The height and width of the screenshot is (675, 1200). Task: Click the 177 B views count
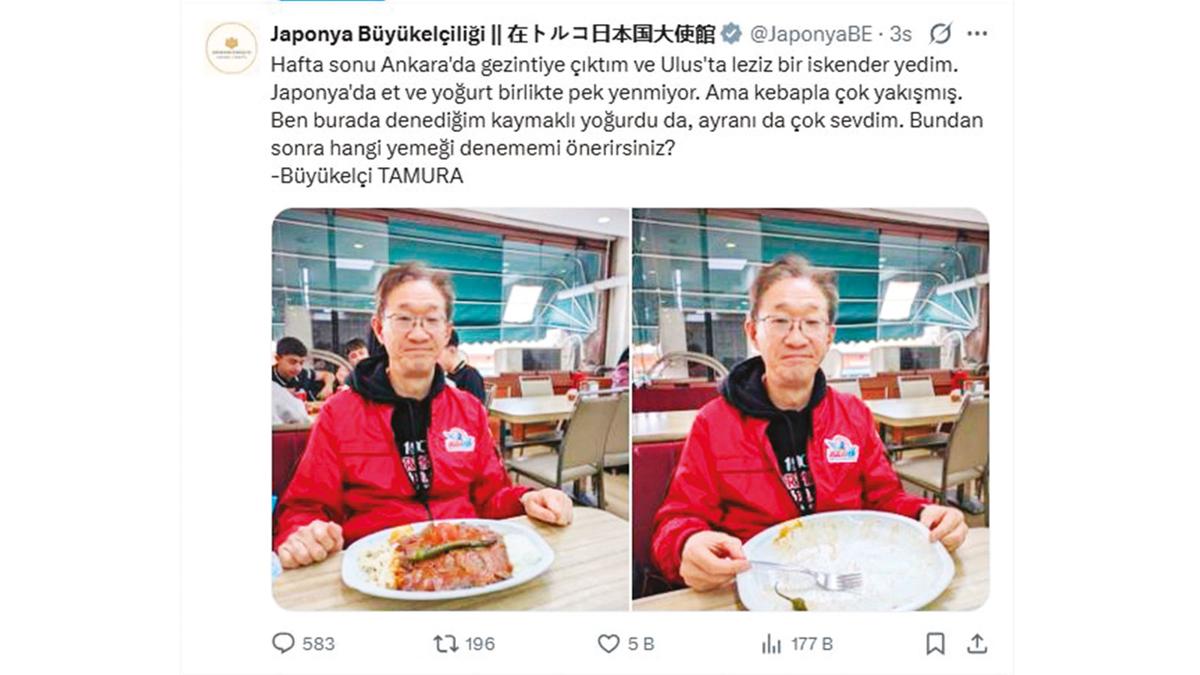point(812,644)
